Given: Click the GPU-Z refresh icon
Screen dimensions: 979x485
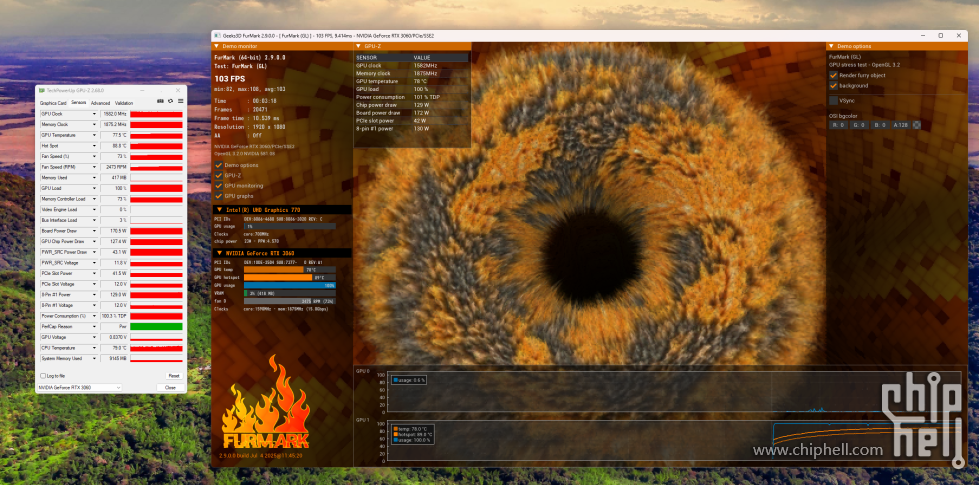Looking at the screenshot, I should [170, 101].
